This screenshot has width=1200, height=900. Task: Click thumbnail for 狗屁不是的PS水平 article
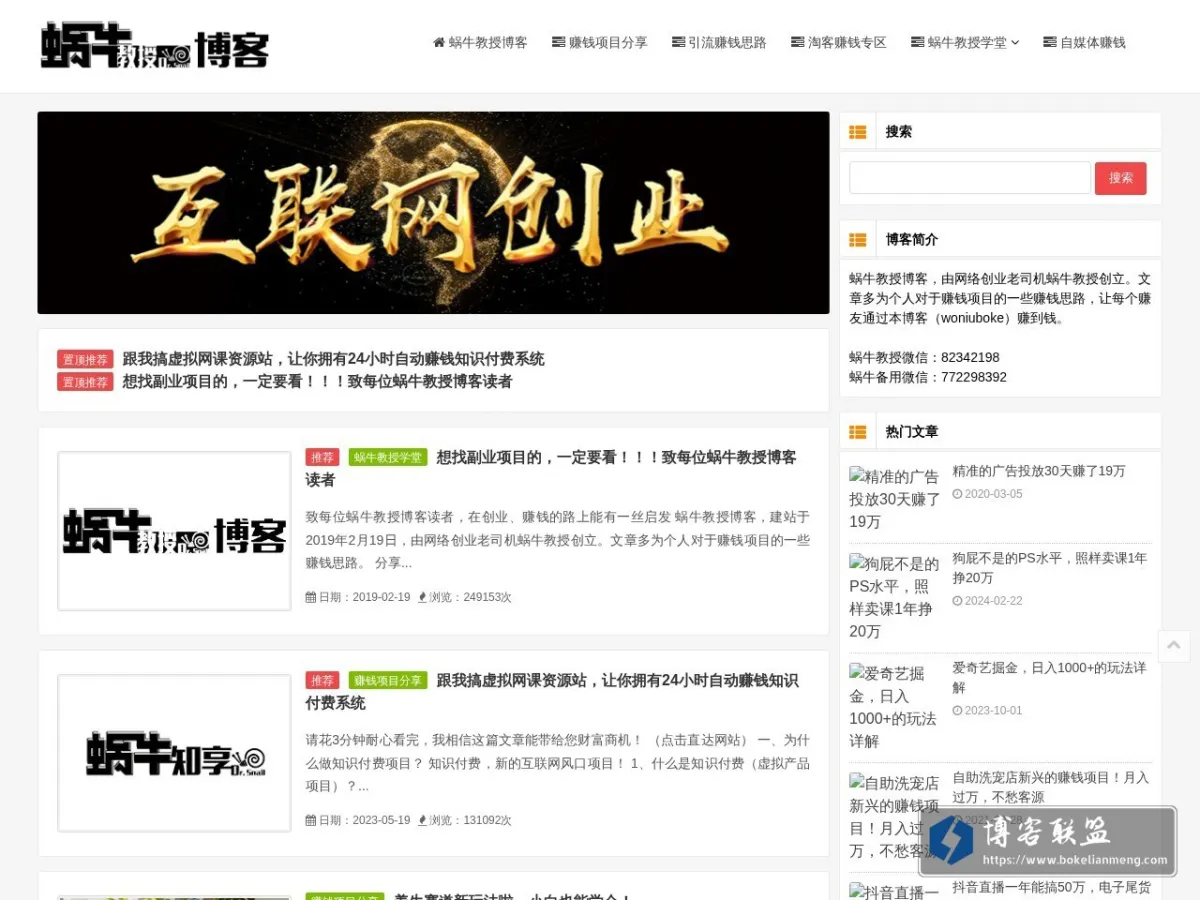(895, 597)
